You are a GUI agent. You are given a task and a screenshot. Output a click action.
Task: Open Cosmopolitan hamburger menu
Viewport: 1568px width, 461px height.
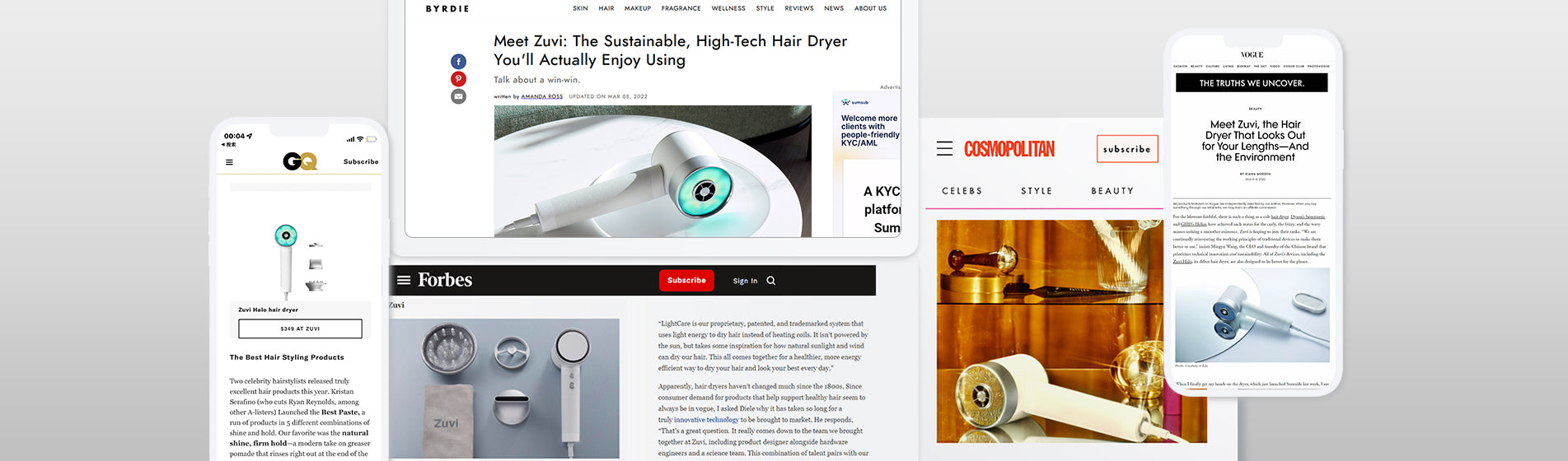point(944,148)
